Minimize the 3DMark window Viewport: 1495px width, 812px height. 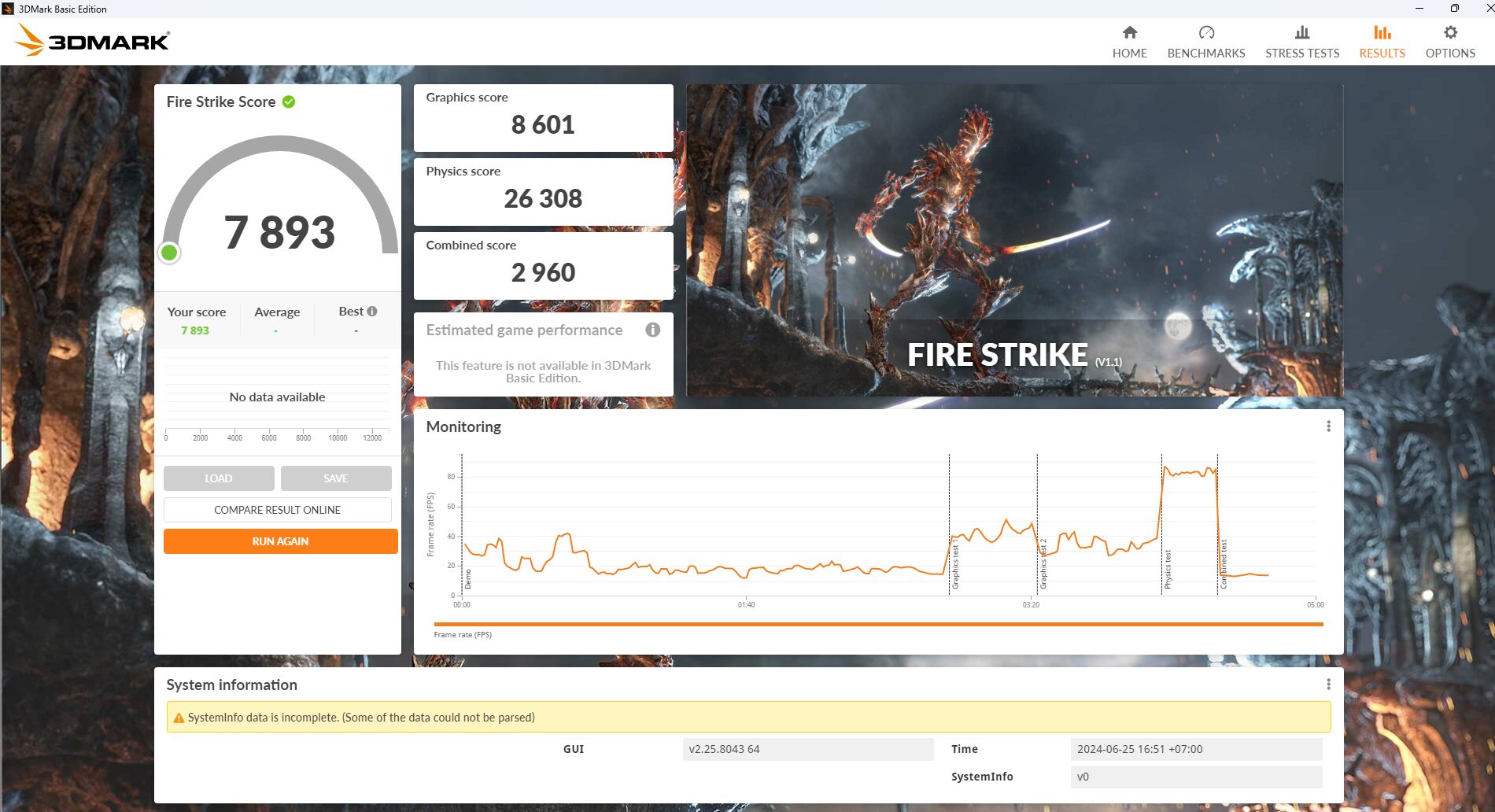click(x=1419, y=9)
